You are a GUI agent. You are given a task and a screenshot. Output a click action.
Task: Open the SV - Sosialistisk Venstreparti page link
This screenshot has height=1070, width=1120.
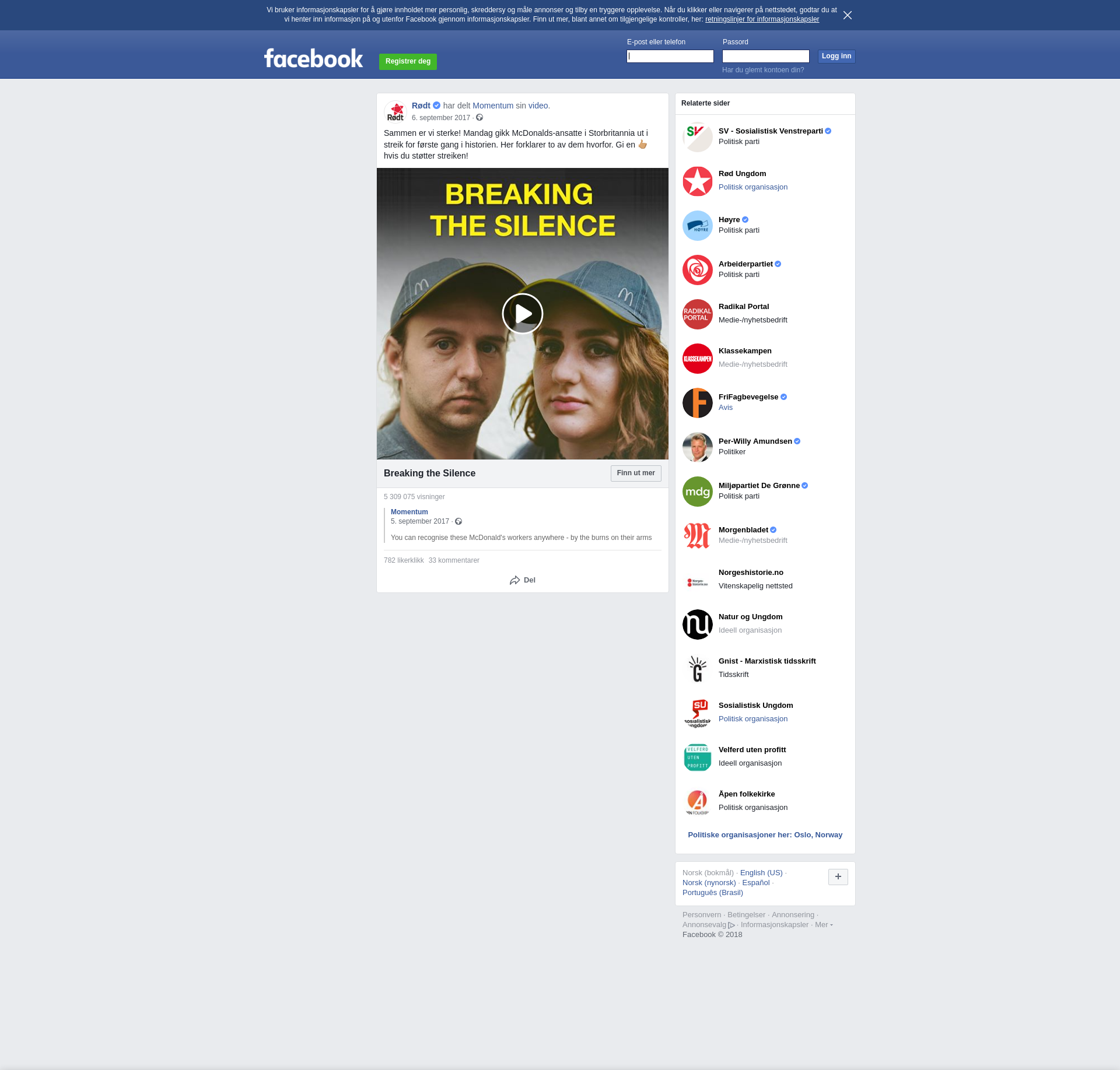771,131
